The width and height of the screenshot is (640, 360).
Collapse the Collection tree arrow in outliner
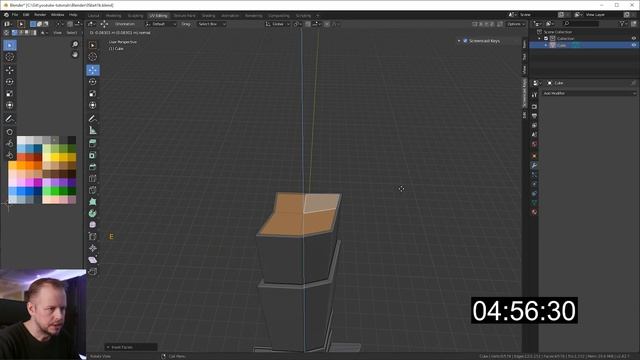(540, 38)
